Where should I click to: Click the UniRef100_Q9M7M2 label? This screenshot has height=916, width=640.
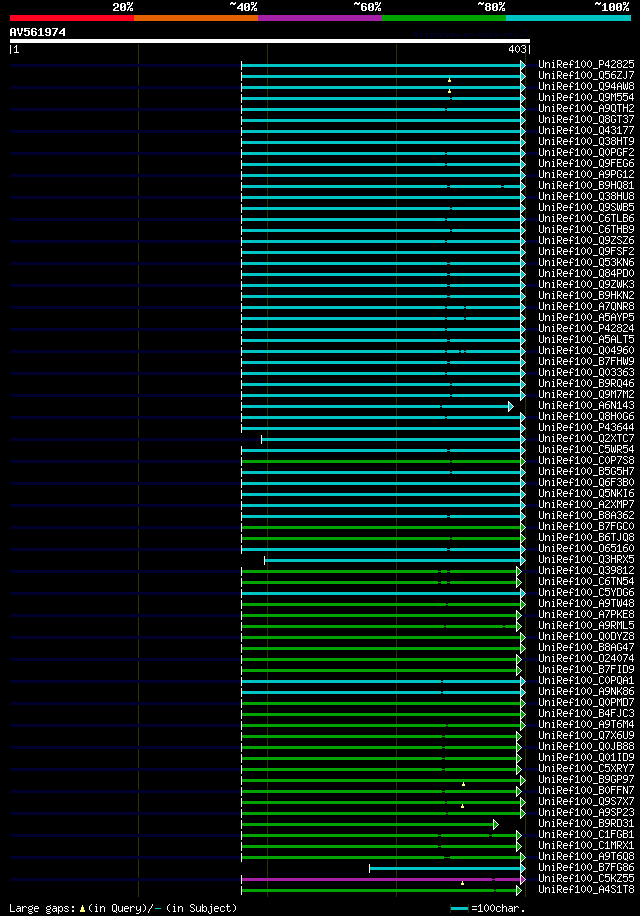pos(586,394)
